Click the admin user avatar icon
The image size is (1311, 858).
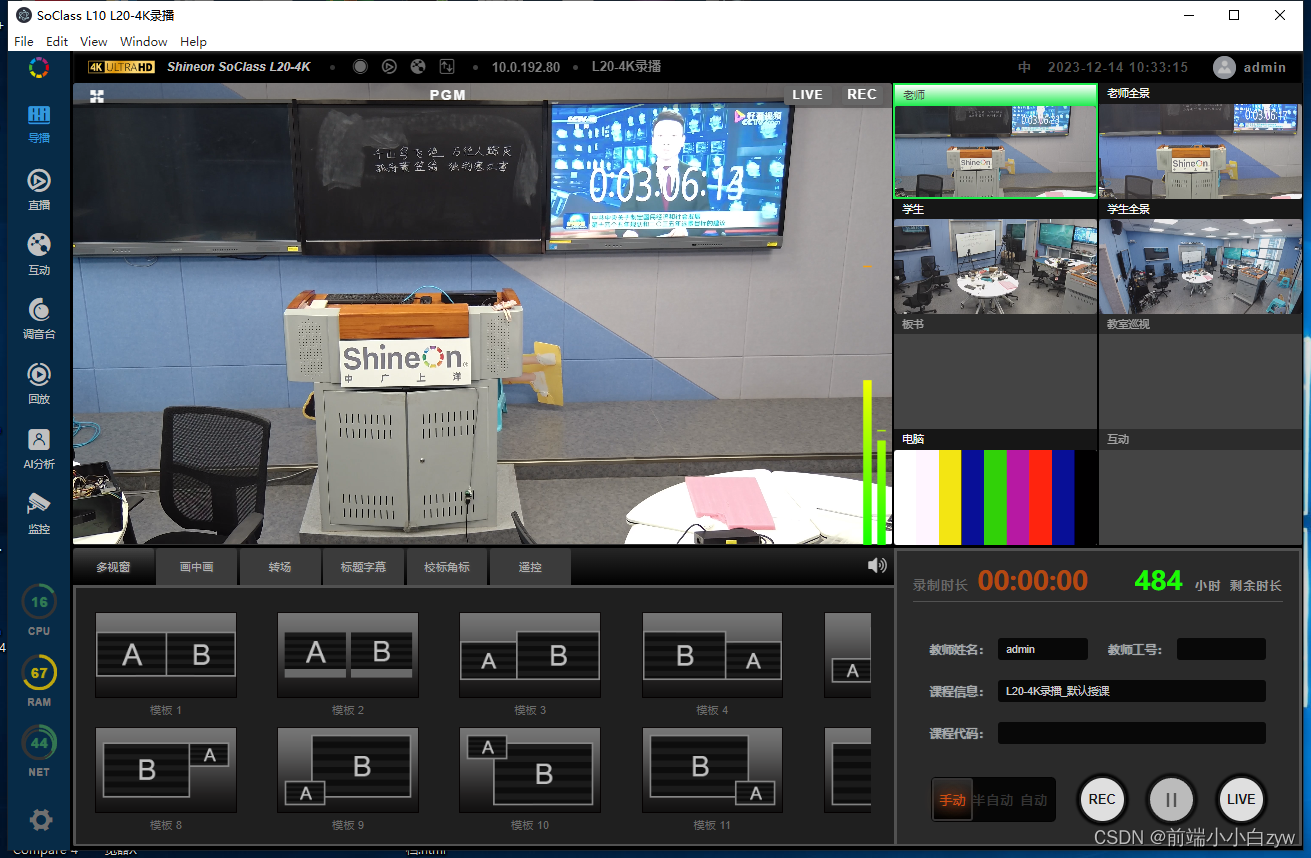[x=1224, y=67]
